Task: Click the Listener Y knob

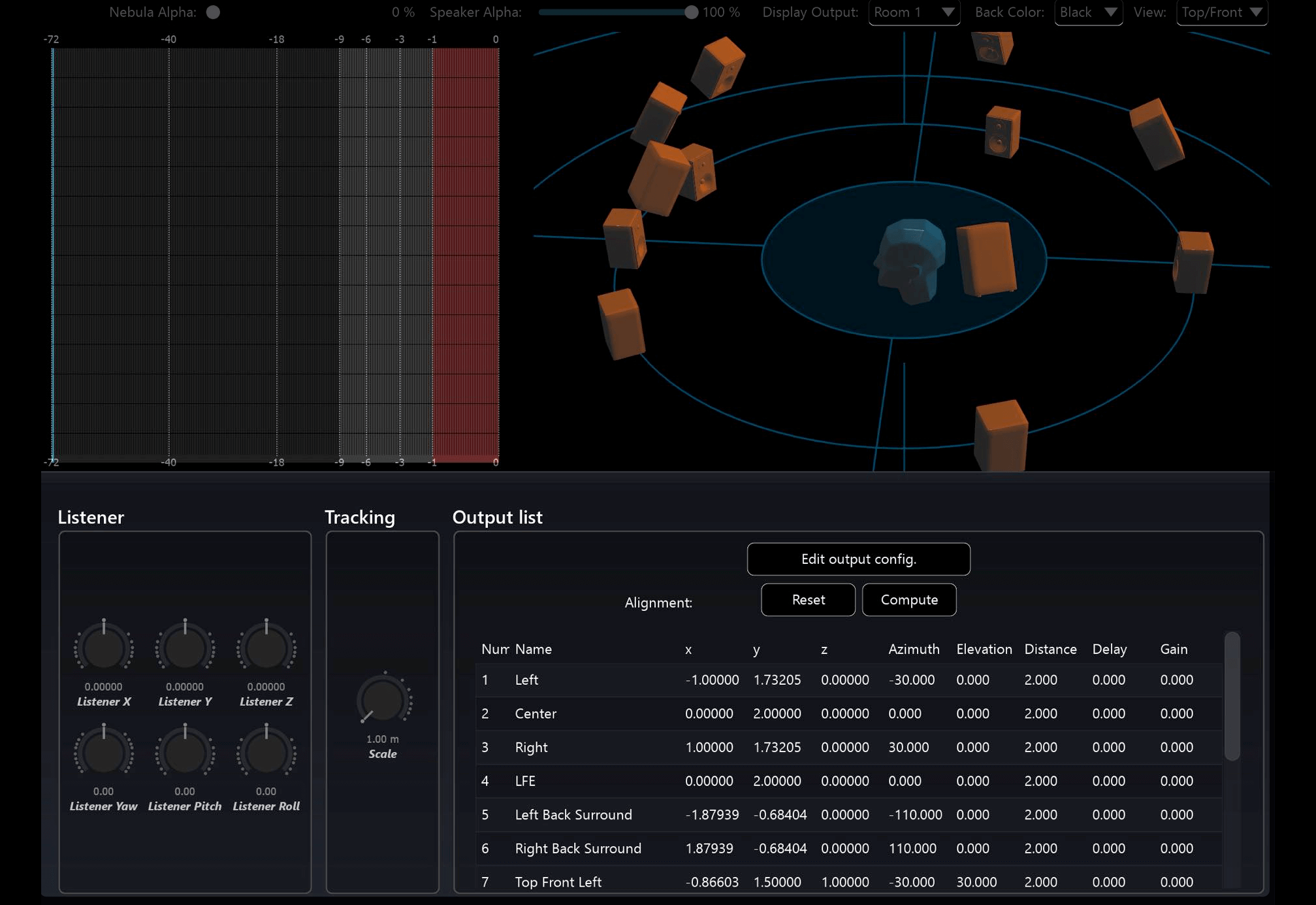Action: point(185,649)
